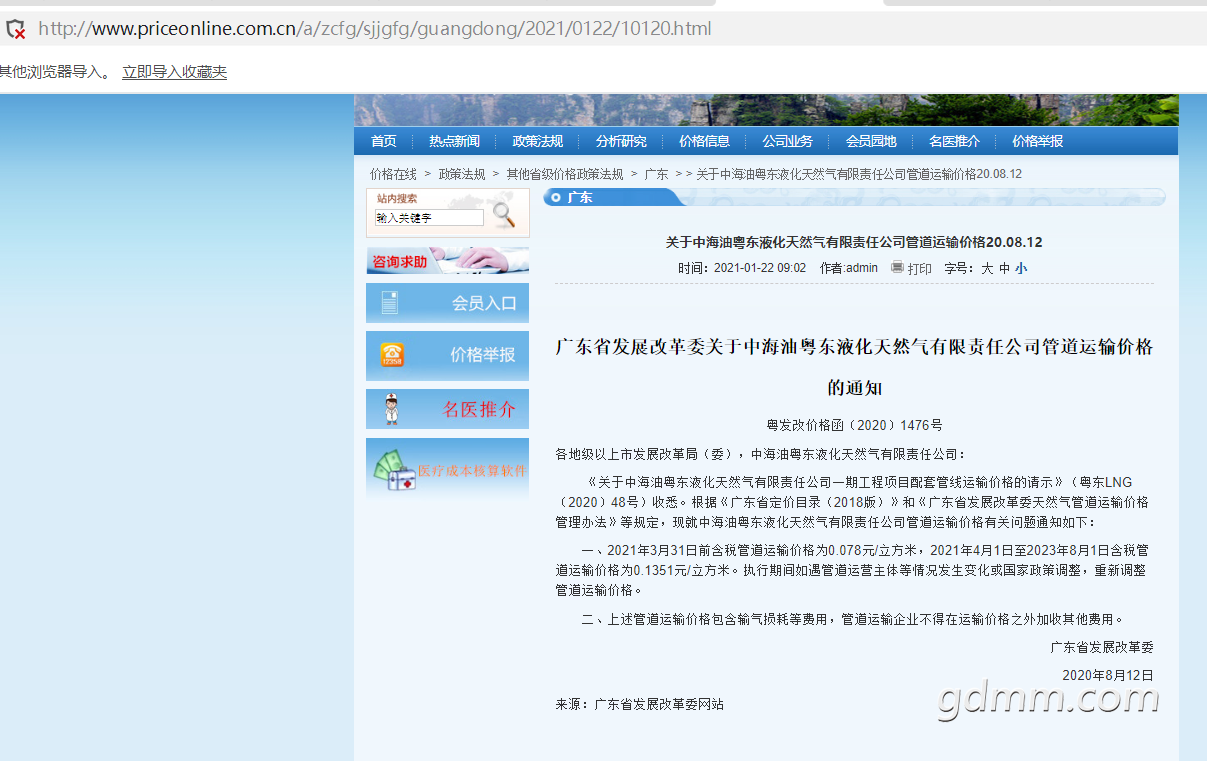This screenshot has width=1207, height=761.
Task: Select 政策法规 in the navigation bar
Action: 537,141
